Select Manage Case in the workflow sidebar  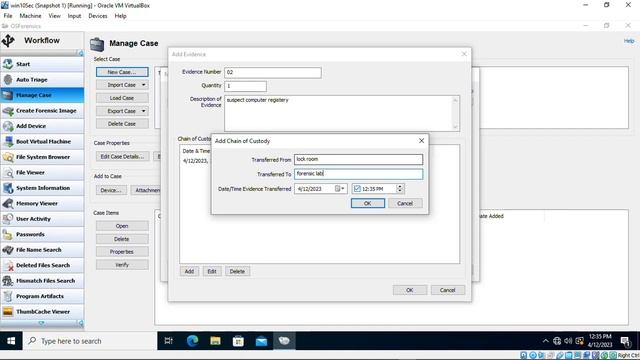coord(42,95)
